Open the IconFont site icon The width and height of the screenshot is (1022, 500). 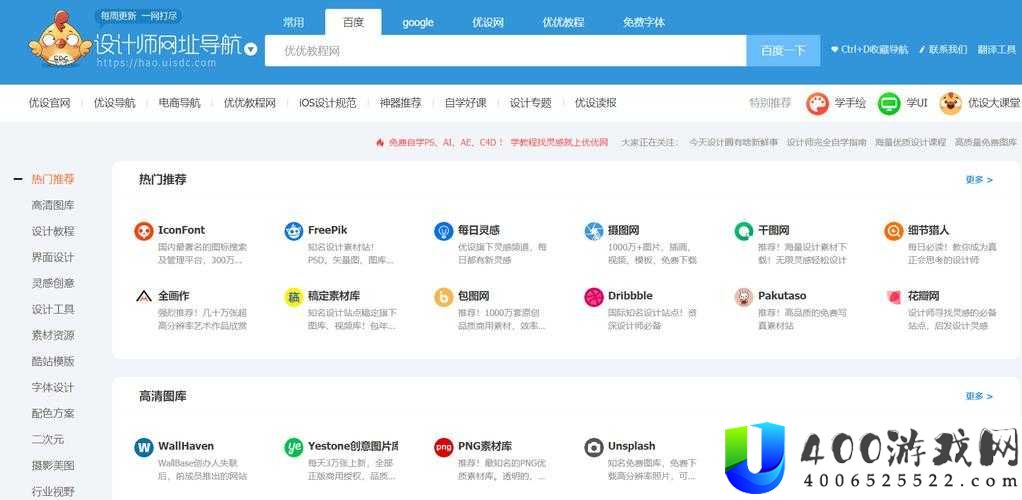click(143, 231)
